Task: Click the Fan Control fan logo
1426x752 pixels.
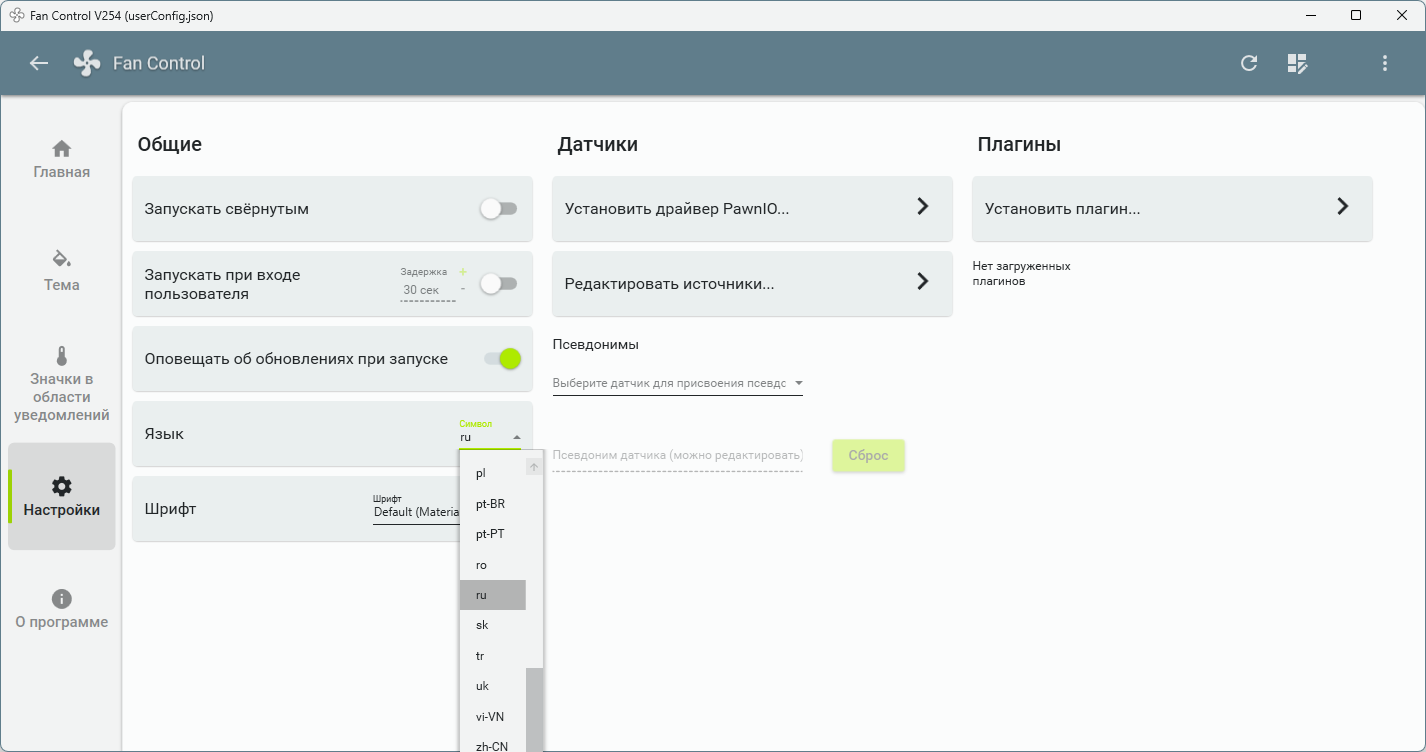Action: 87,63
